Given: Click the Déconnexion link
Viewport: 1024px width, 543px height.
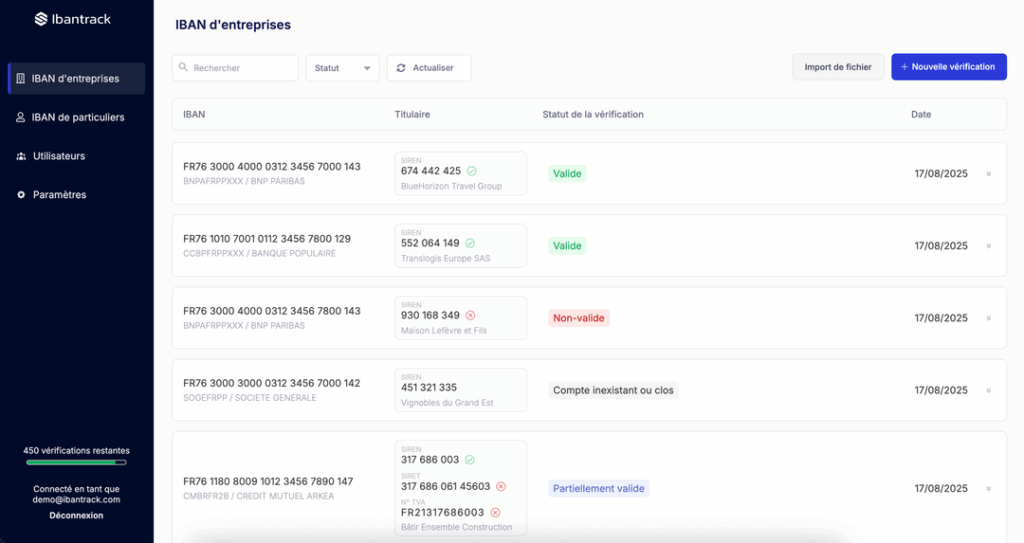Looking at the screenshot, I should click(76, 515).
